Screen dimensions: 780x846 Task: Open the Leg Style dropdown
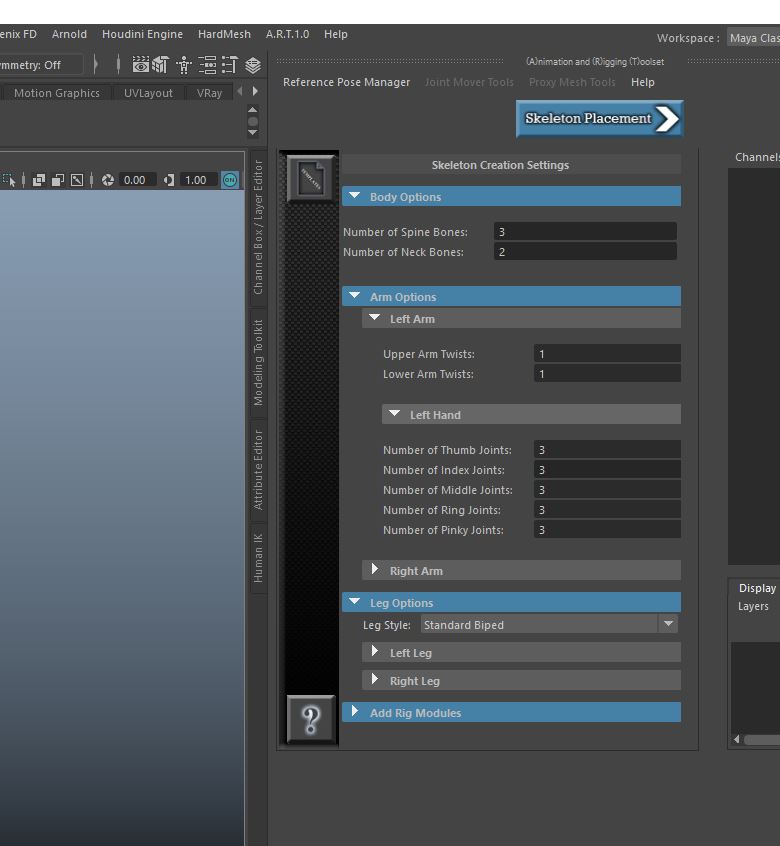549,625
